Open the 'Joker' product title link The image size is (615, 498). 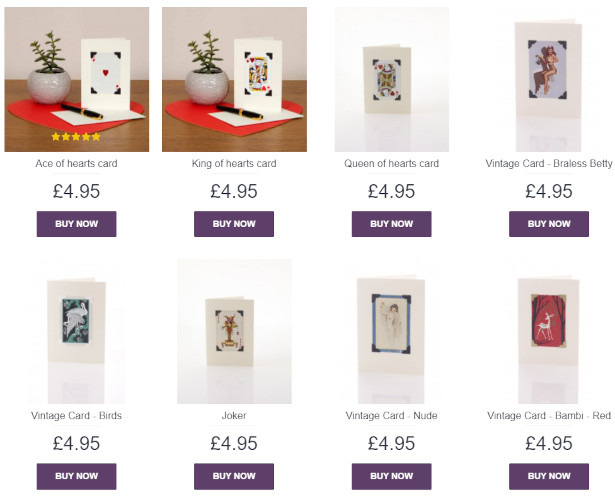(234, 416)
